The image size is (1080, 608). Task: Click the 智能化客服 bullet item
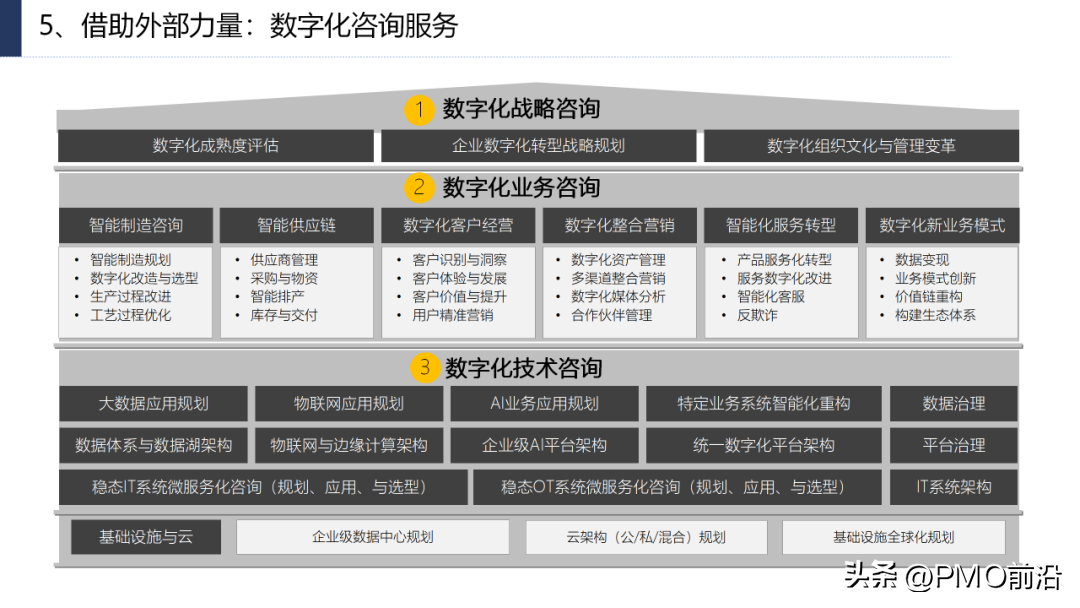click(x=771, y=297)
